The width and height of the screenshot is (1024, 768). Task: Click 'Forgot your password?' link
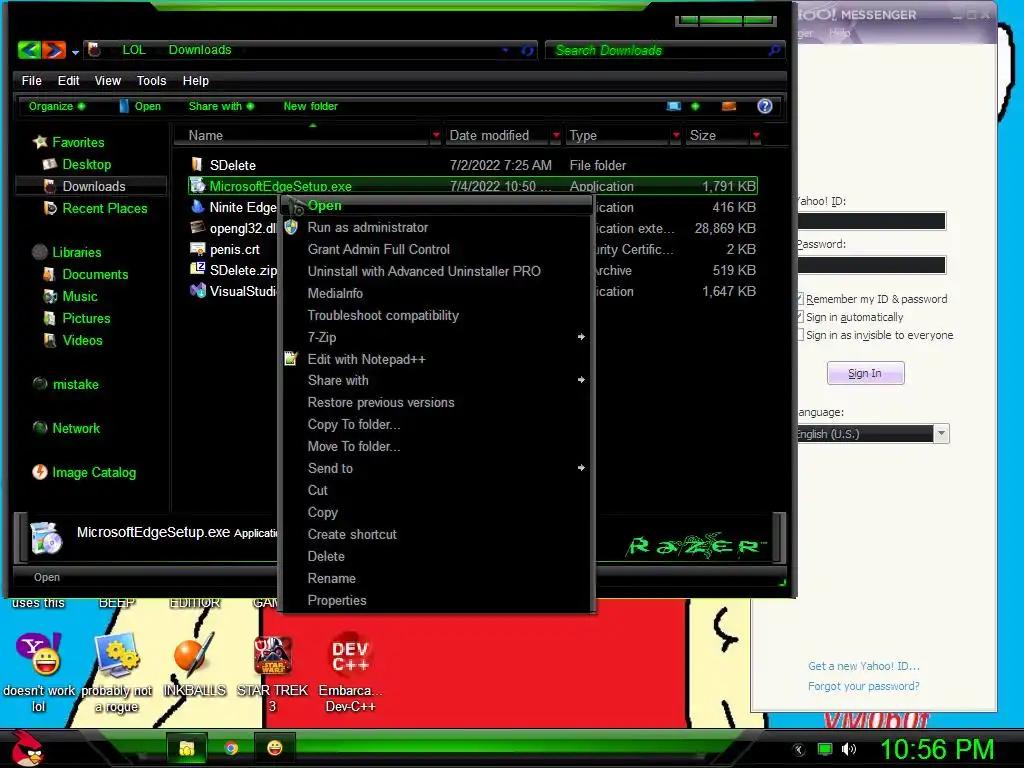click(863, 686)
